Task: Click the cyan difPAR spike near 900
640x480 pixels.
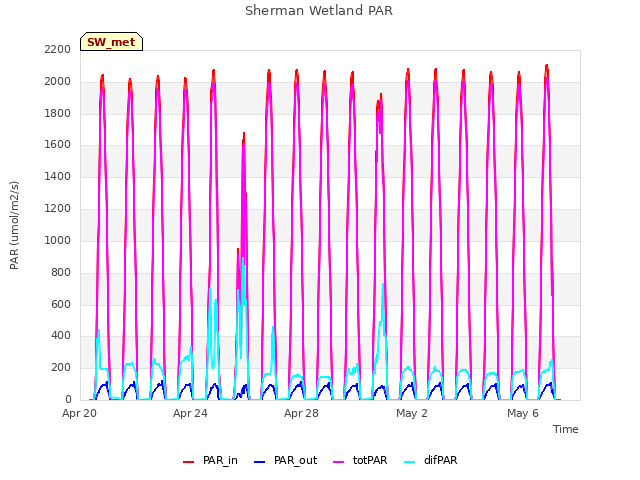Action: pyautogui.click(x=243, y=259)
